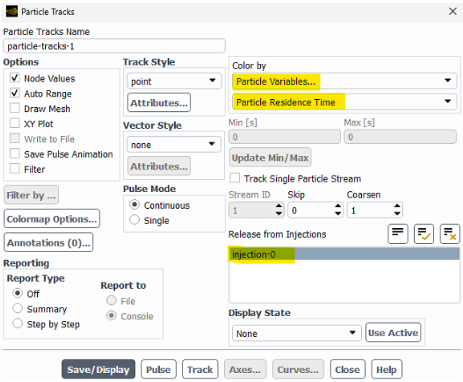
Task: Open Colormap Options
Action: 52,219
